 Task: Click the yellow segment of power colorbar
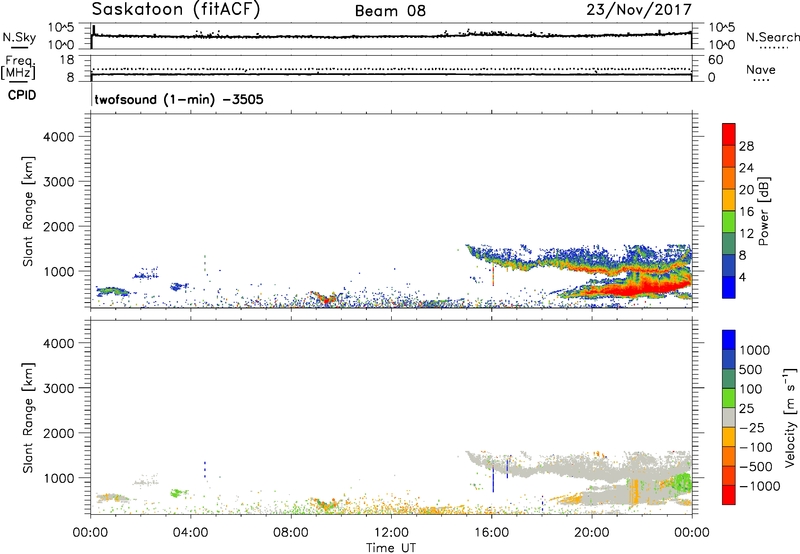[729, 200]
